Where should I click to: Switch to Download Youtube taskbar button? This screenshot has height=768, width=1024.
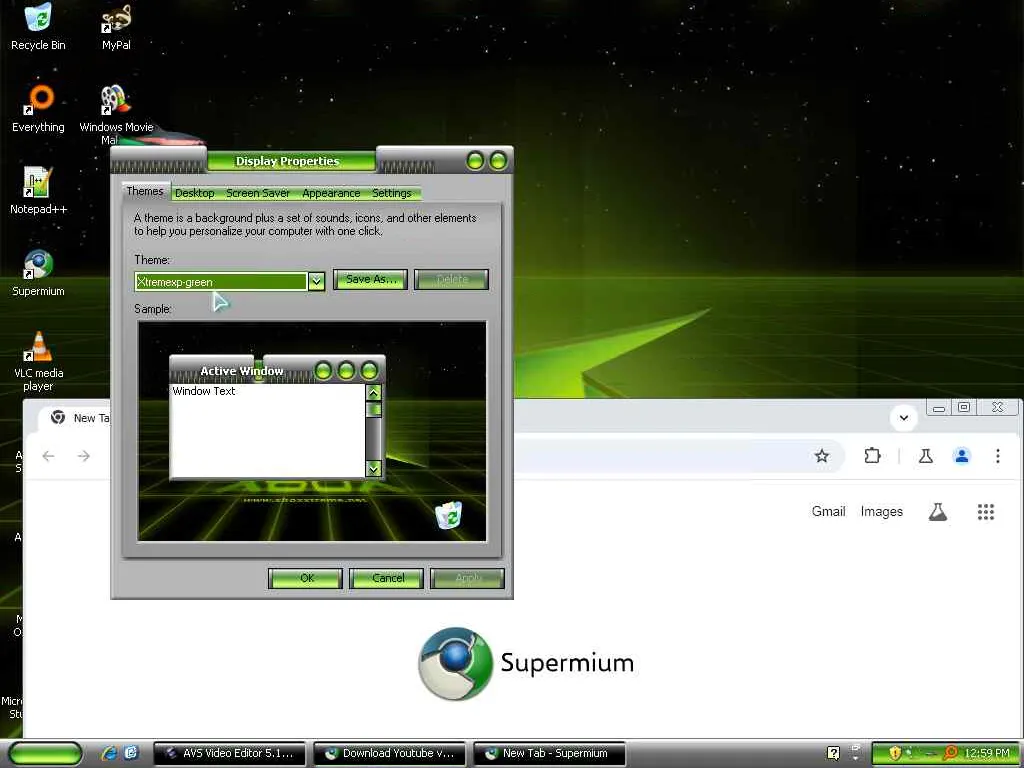389,754
